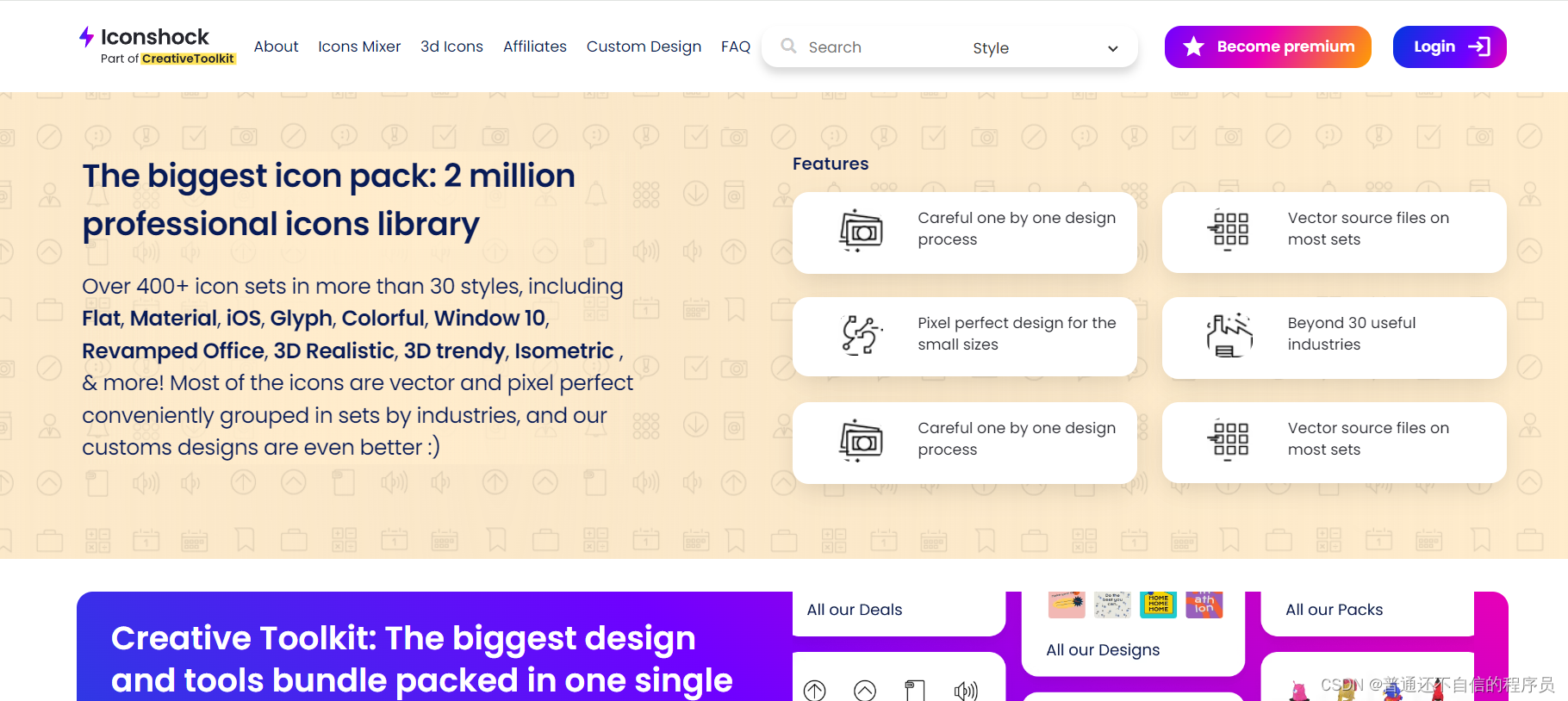The image size is (1568, 701).
Task: Open the purple and orange design thumbnail
Action: [x=1204, y=605]
